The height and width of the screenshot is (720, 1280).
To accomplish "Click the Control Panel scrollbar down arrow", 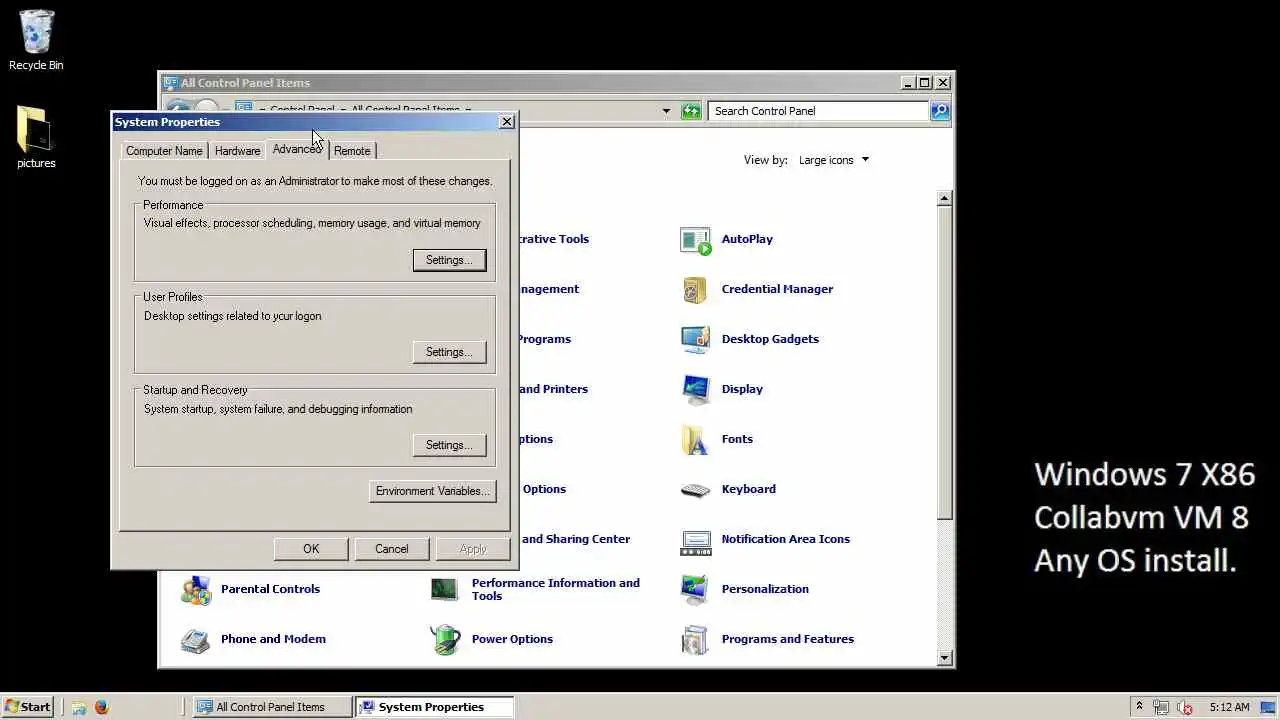I will 945,658.
